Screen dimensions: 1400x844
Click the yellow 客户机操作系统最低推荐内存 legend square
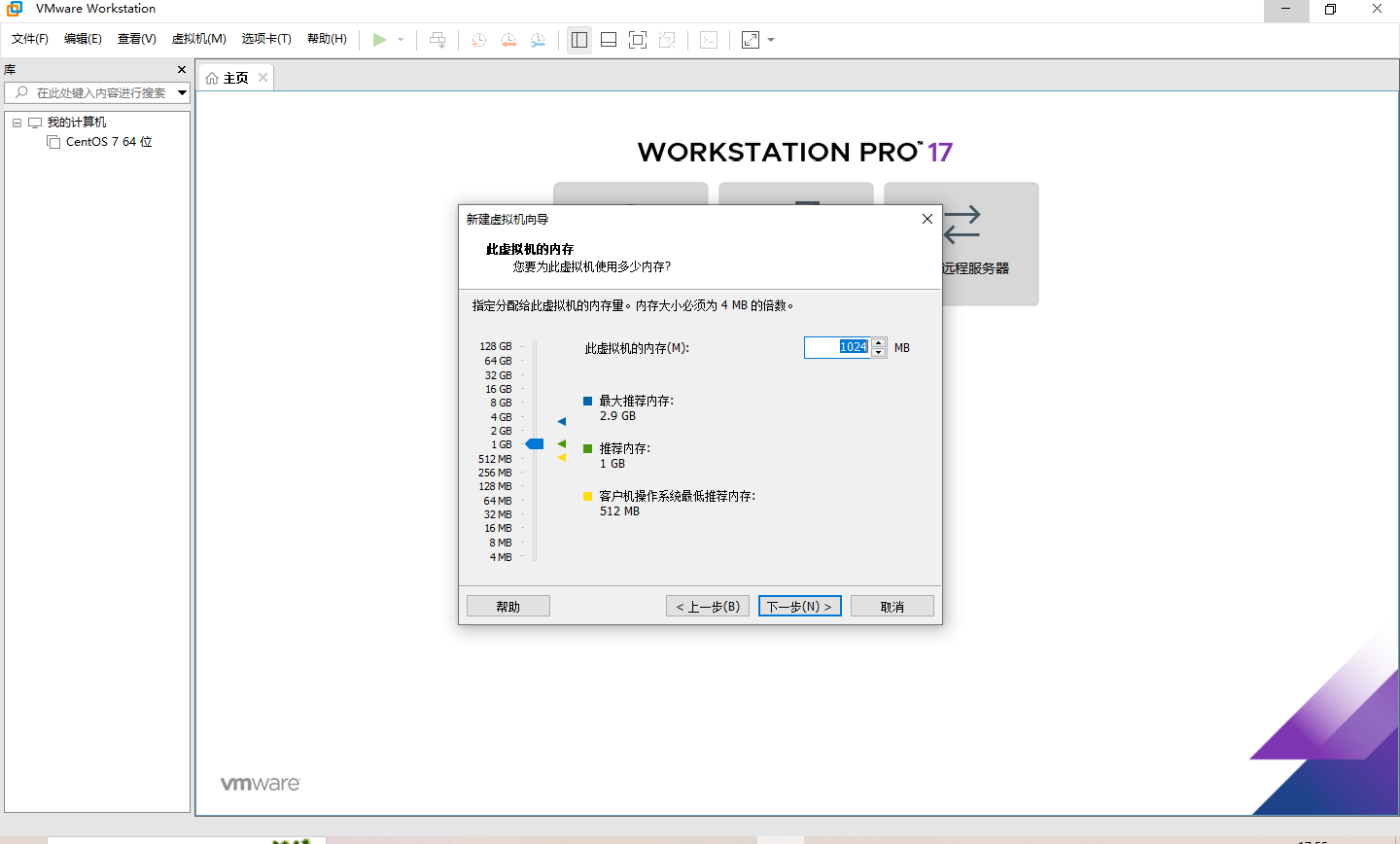(x=587, y=496)
